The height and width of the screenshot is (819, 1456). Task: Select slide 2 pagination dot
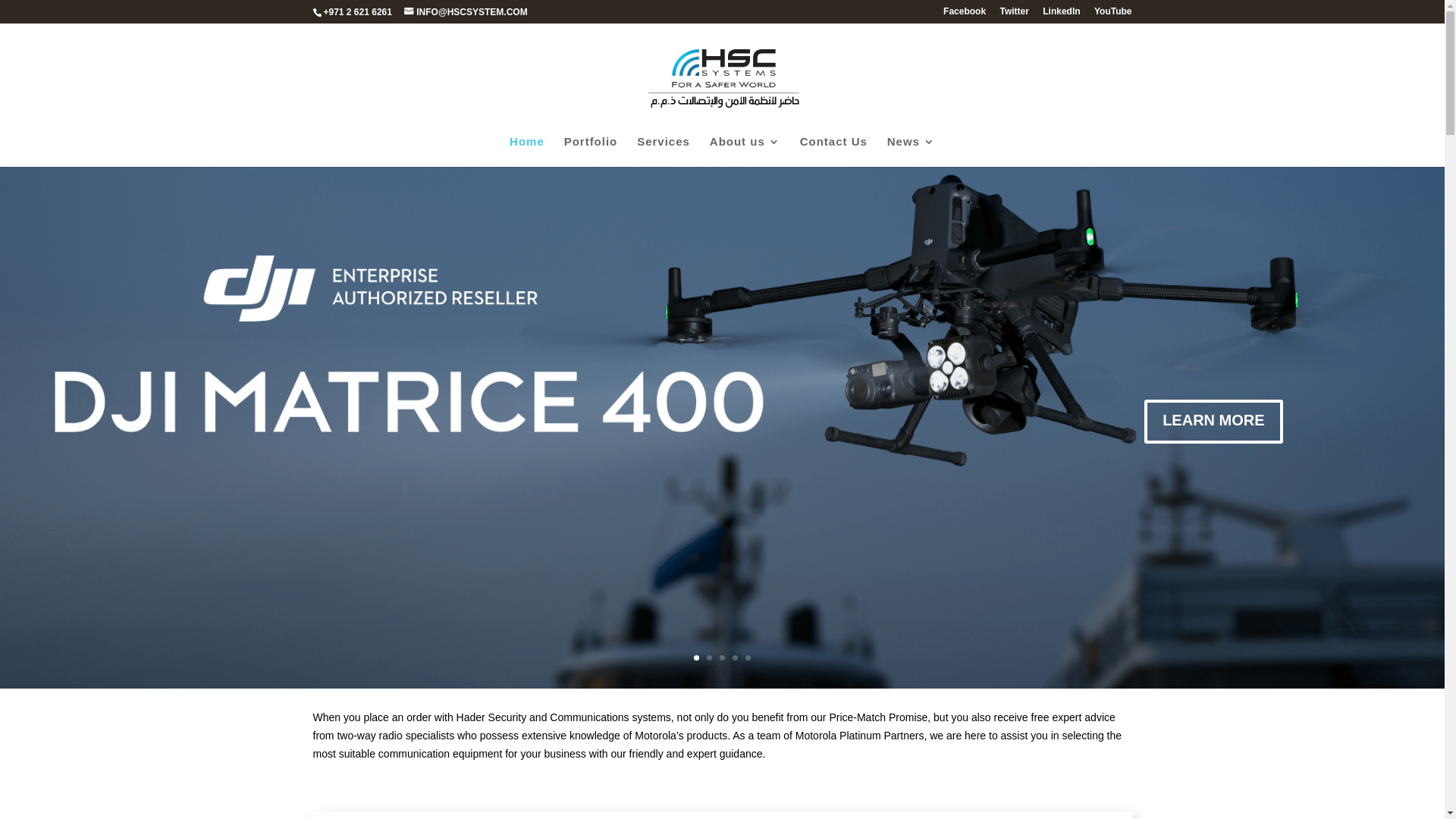(709, 657)
